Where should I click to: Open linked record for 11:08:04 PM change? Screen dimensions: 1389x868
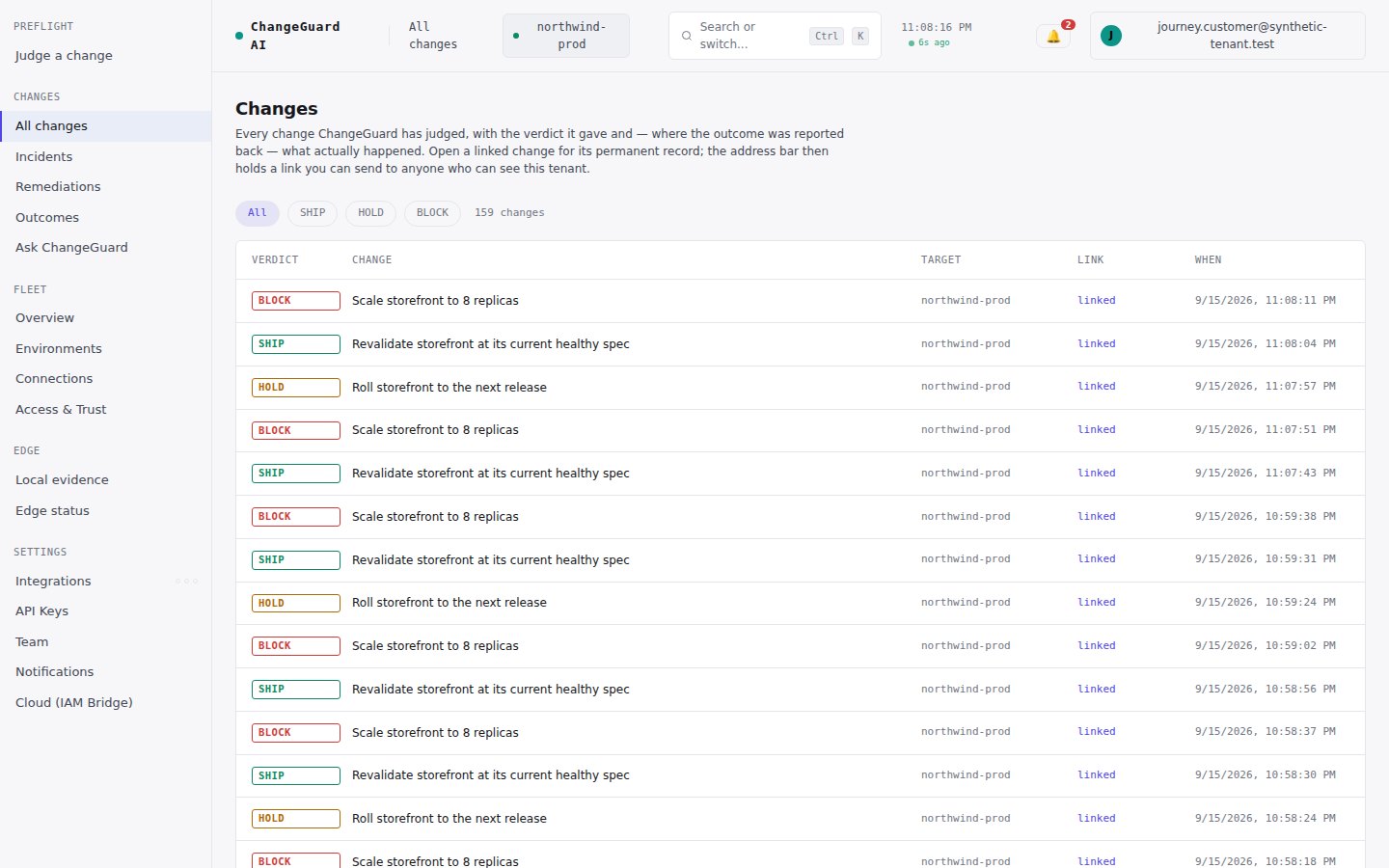tap(1096, 344)
